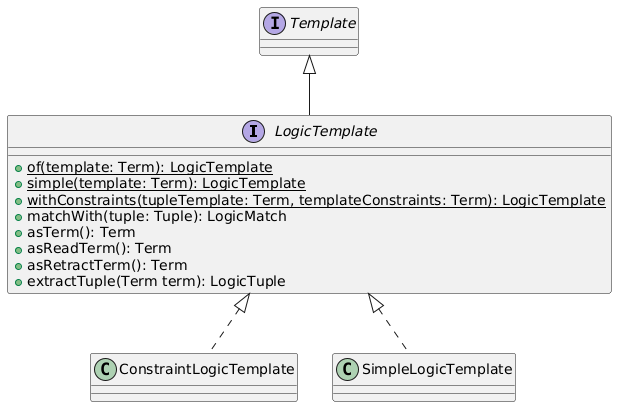Click the public marker beside extractTuple method

[x=18, y=281]
